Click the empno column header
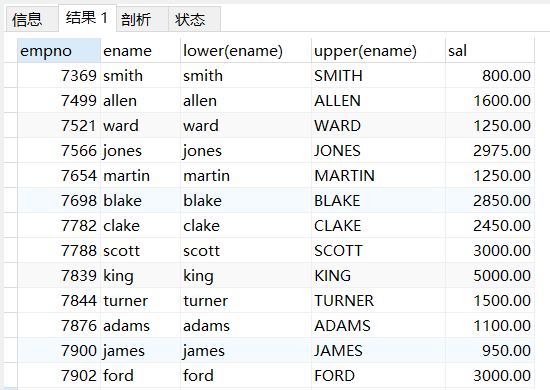The image size is (550, 390). (59, 51)
